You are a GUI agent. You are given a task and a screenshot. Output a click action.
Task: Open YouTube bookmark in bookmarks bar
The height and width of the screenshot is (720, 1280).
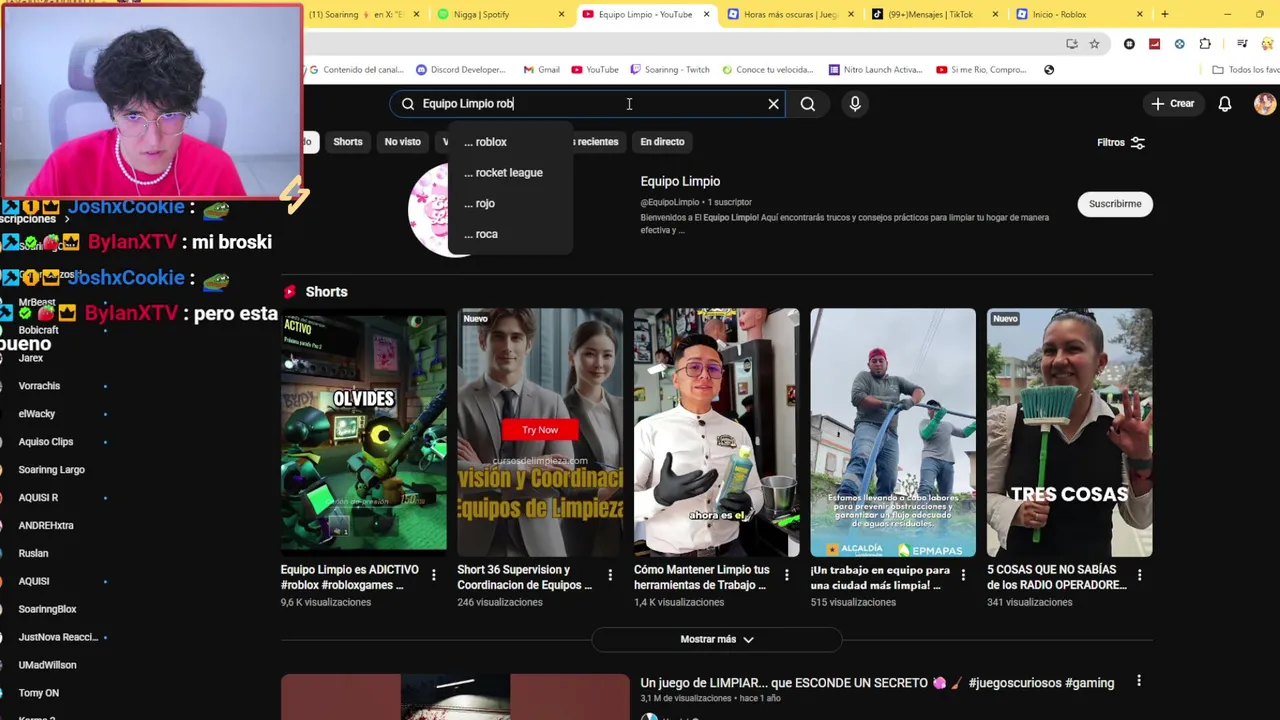595,70
